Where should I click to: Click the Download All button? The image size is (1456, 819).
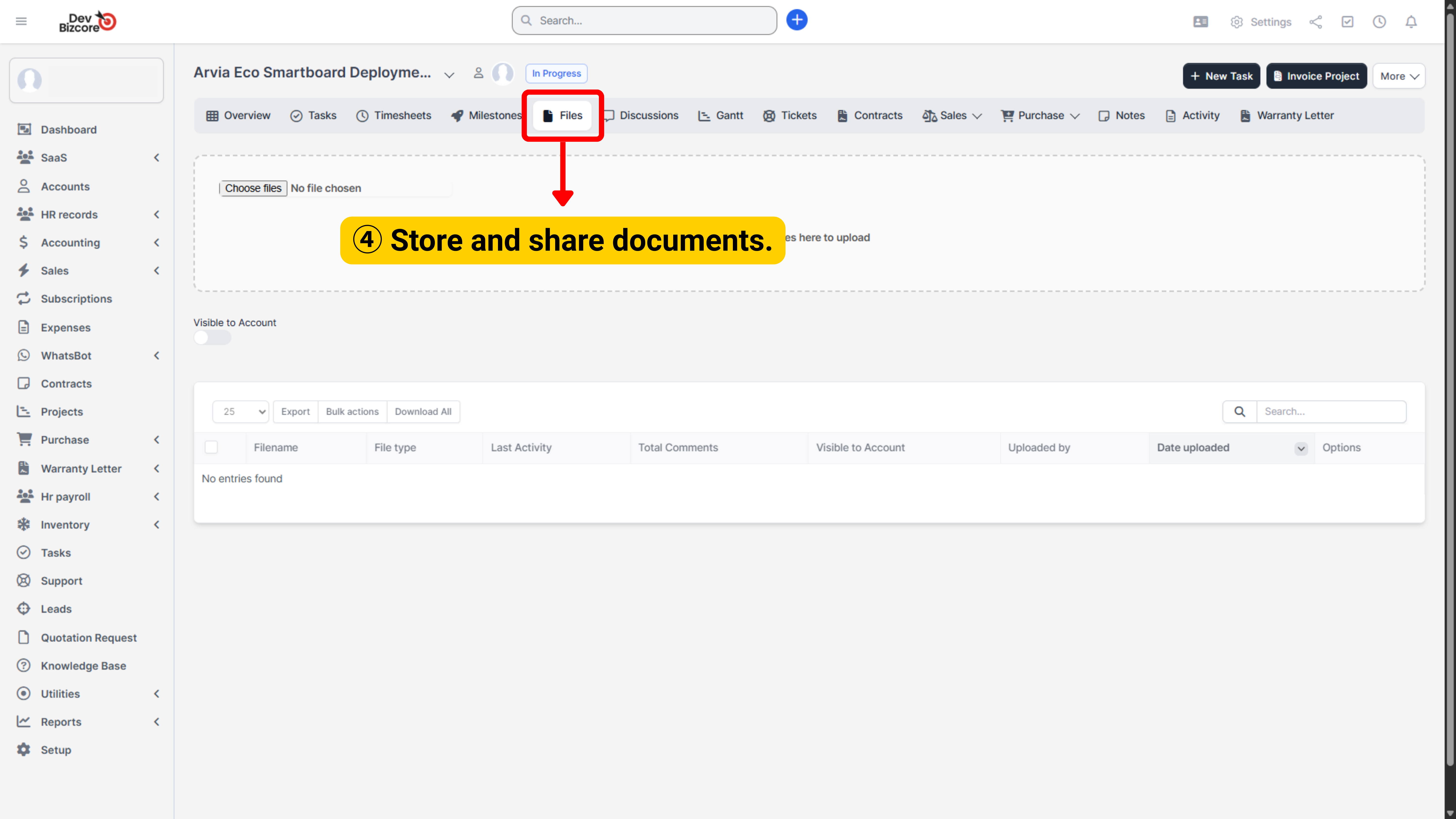(423, 412)
